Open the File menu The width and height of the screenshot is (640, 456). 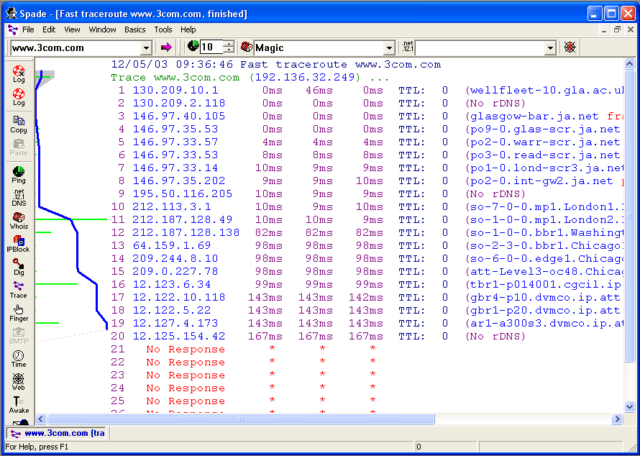pyautogui.click(x=28, y=29)
